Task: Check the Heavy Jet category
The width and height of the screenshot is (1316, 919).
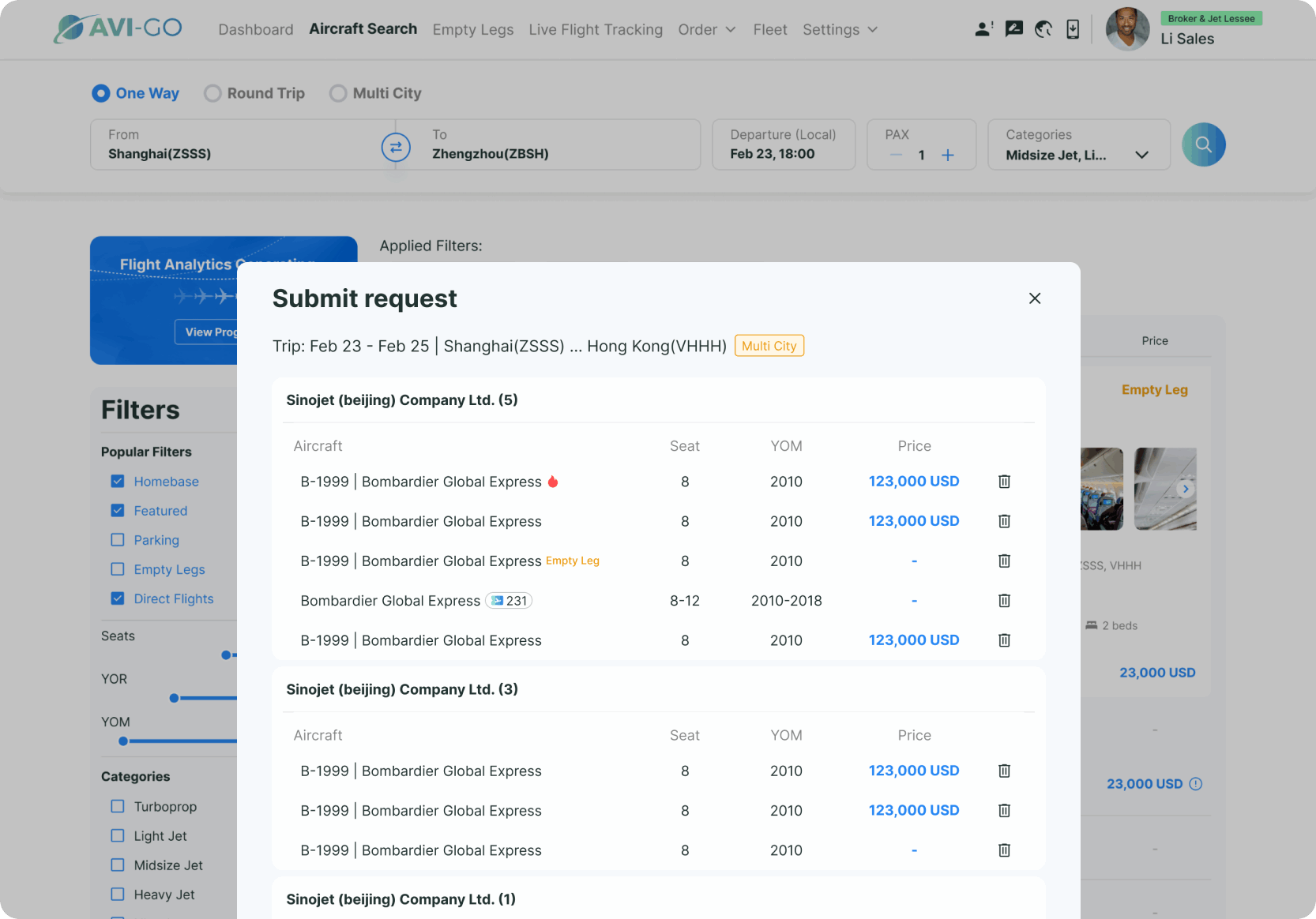Action: pos(118,894)
